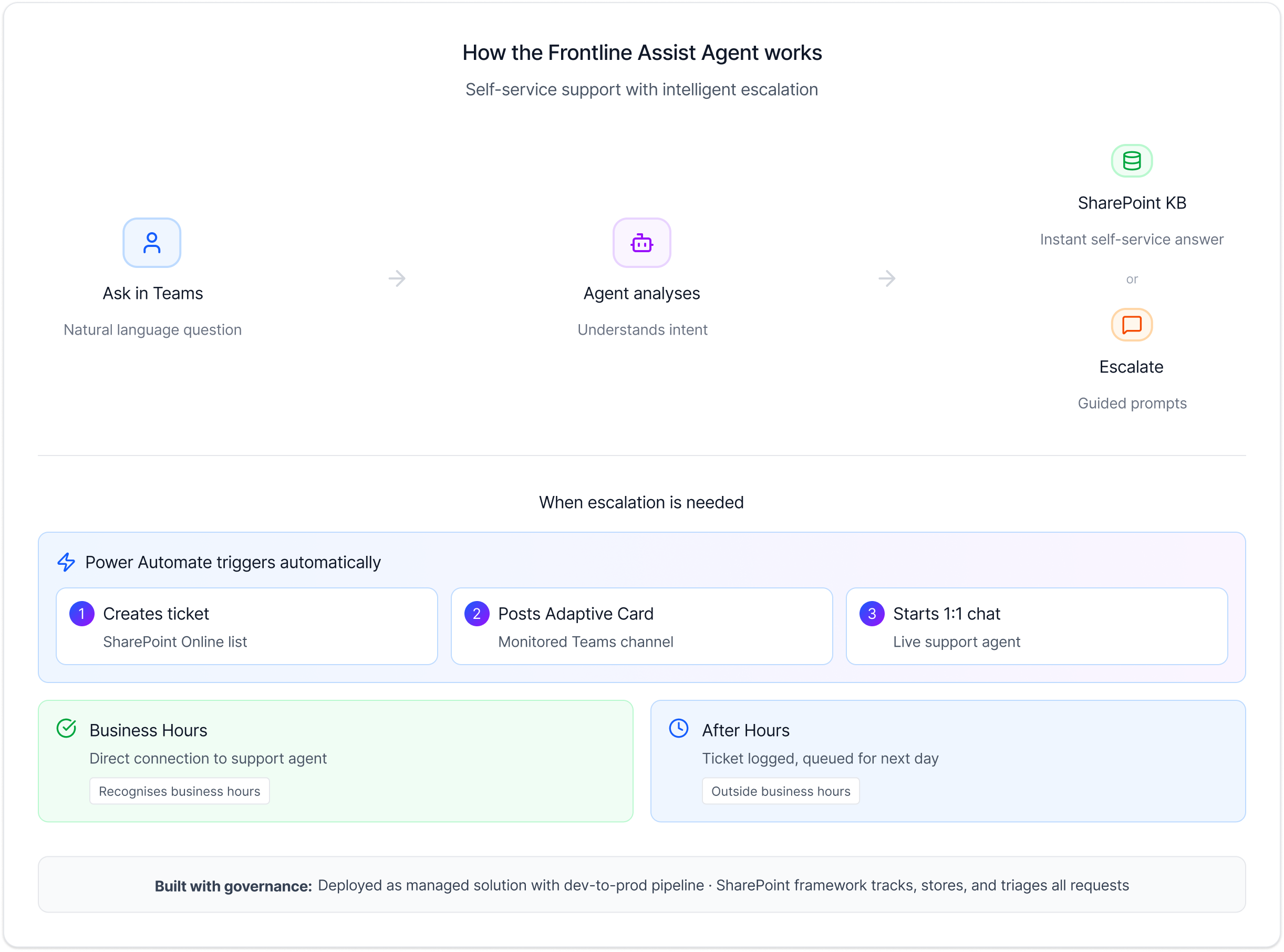This screenshot has width=1284, height=952.
Task: Click the Power Automate lightning bolt icon
Action: point(66,562)
